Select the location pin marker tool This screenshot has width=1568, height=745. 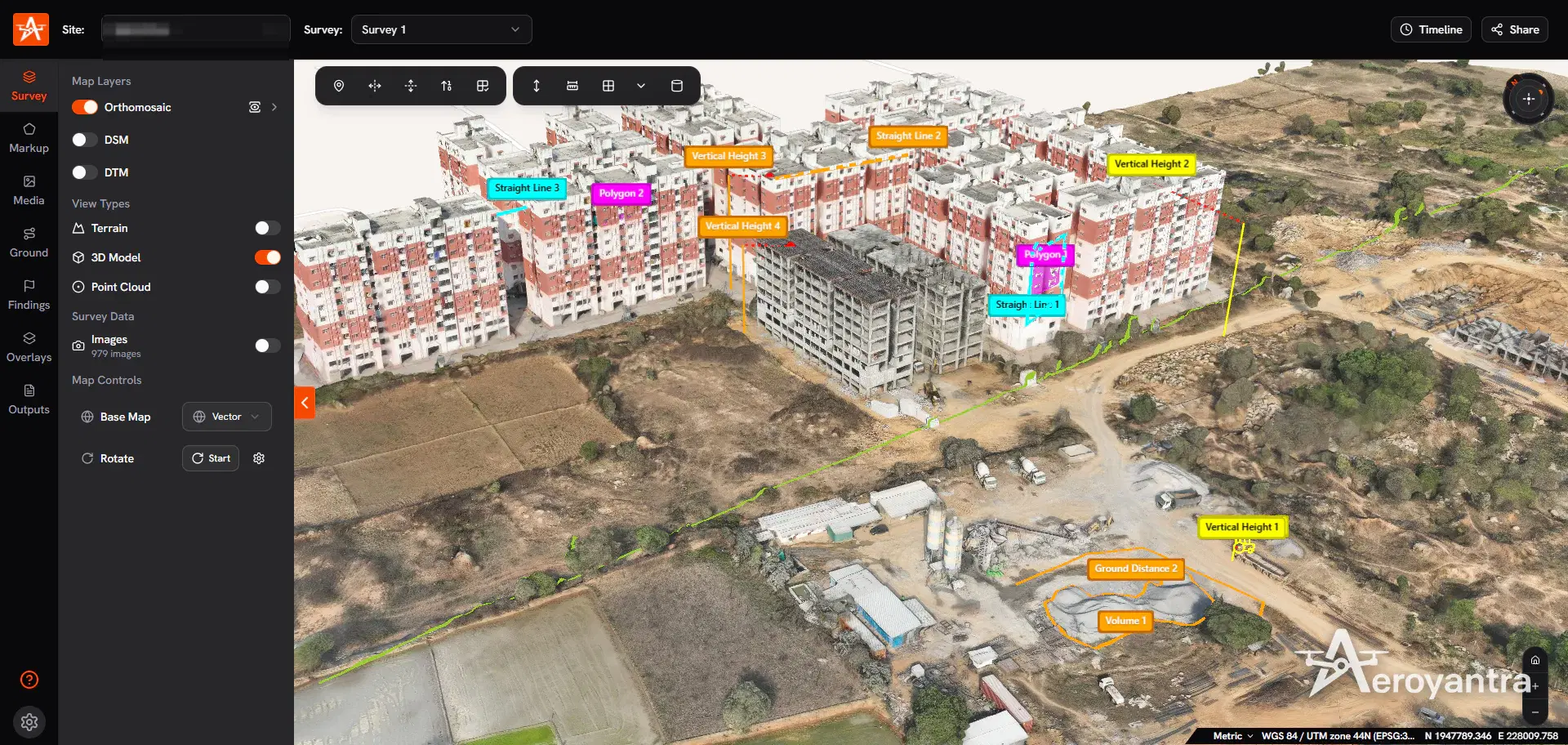click(x=339, y=86)
